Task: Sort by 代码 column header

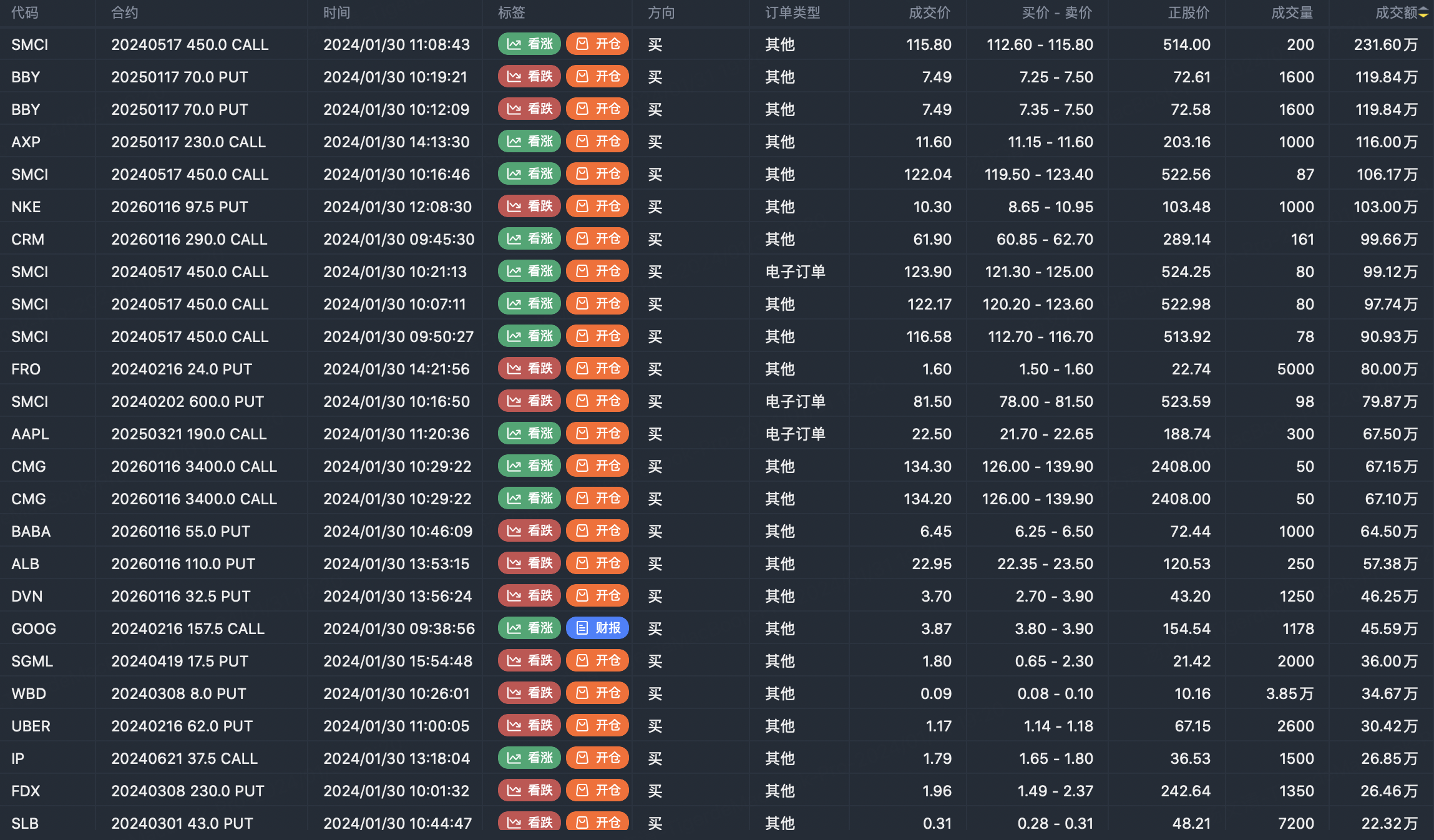Action: pyautogui.click(x=25, y=13)
